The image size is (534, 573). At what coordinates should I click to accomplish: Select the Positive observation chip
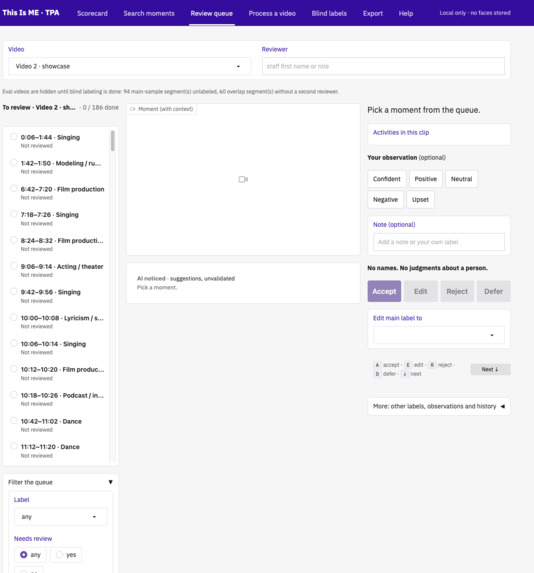coord(426,179)
